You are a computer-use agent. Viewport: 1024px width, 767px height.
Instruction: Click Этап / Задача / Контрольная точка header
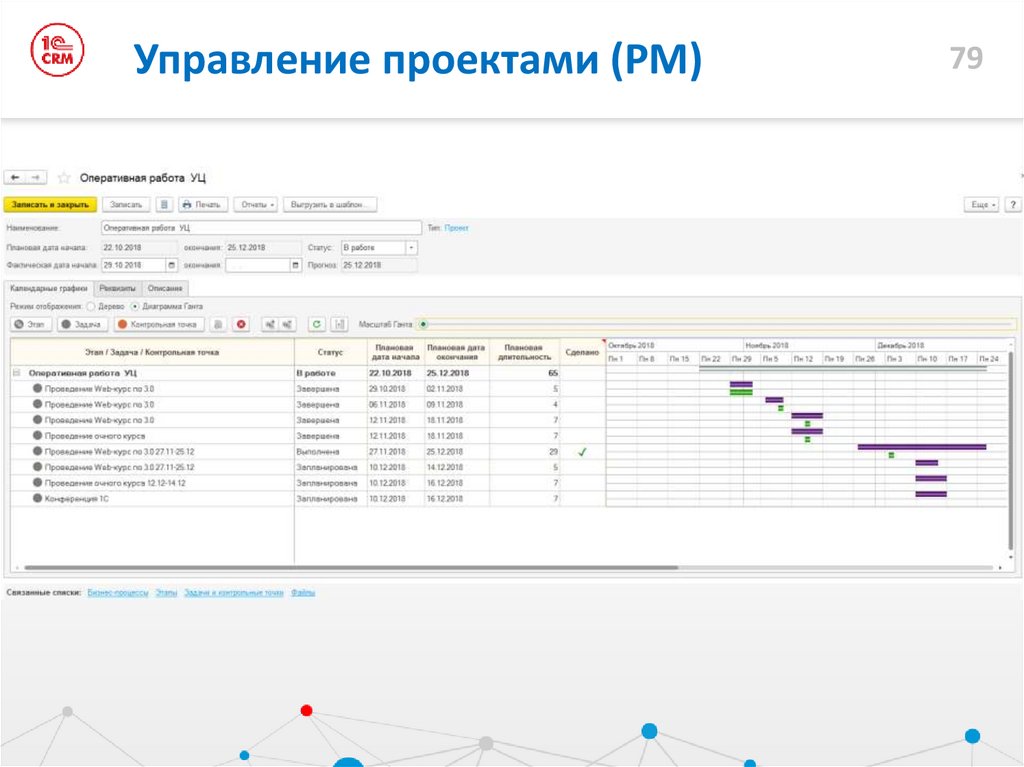pyautogui.click(x=152, y=352)
